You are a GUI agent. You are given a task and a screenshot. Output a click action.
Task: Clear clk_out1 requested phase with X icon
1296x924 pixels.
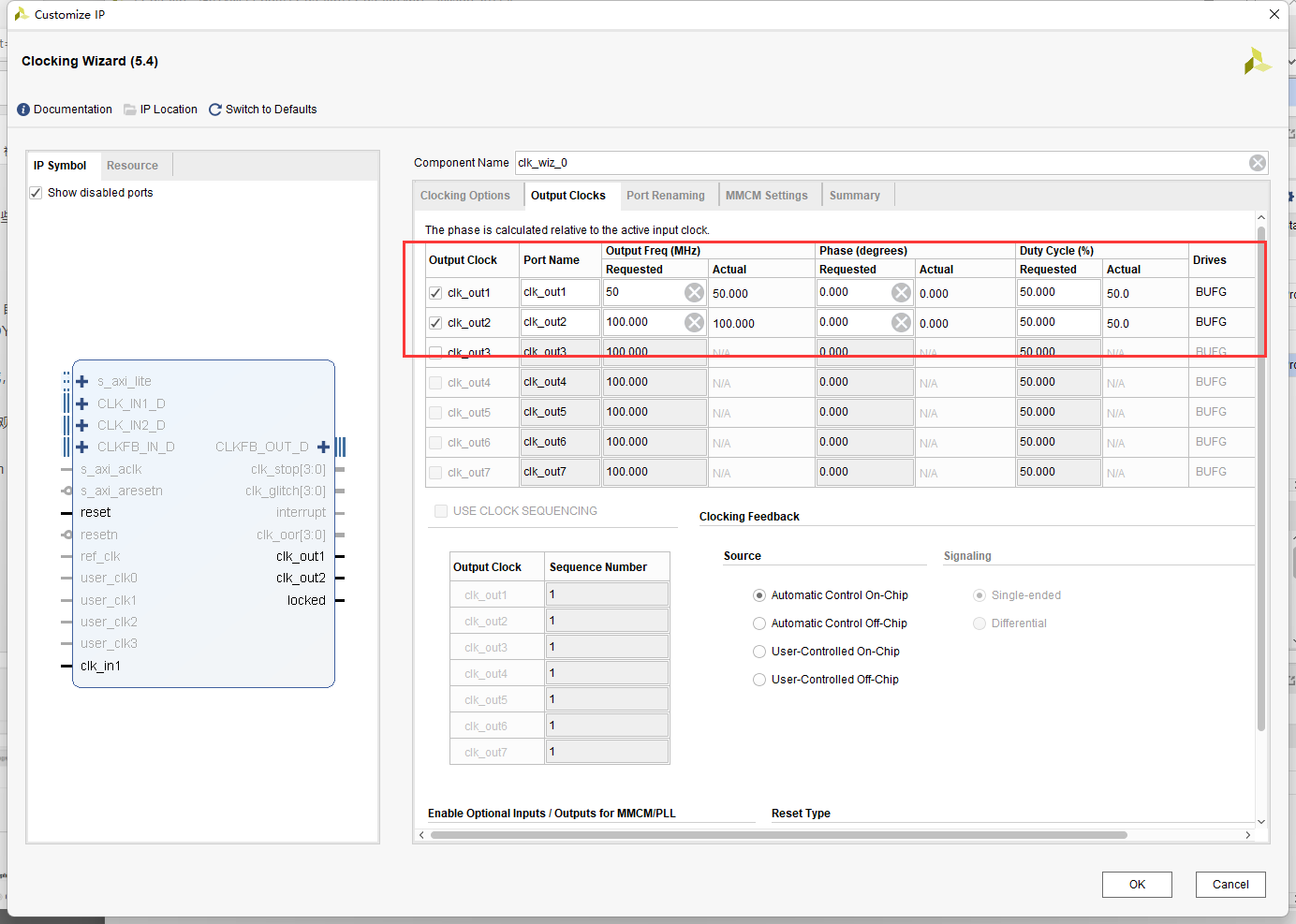[901, 292]
